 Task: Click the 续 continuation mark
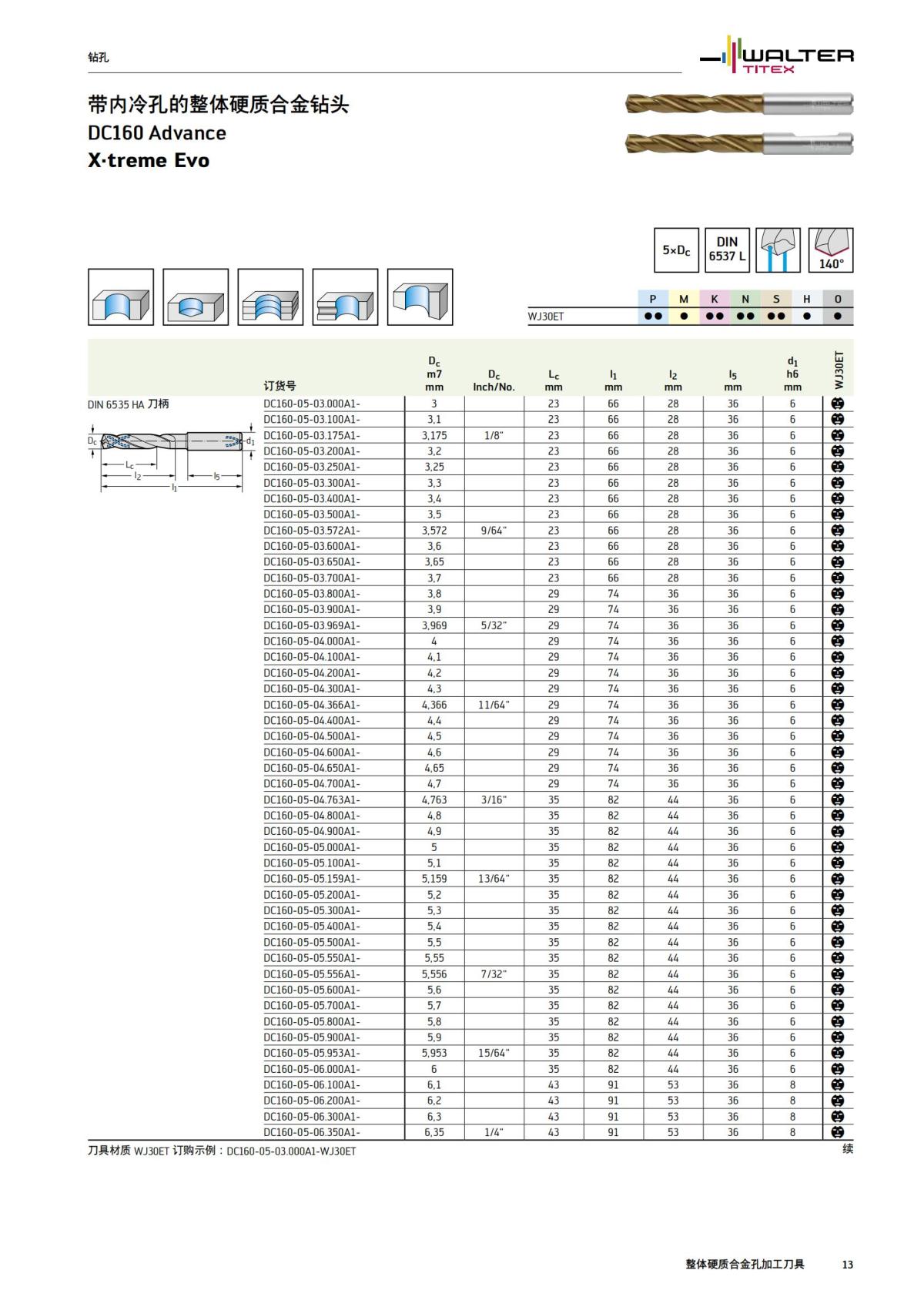[x=848, y=1148]
